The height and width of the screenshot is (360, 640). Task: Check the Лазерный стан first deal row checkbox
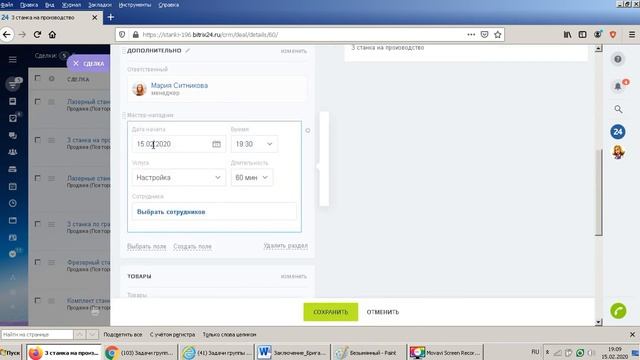pyautogui.click(x=38, y=101)
